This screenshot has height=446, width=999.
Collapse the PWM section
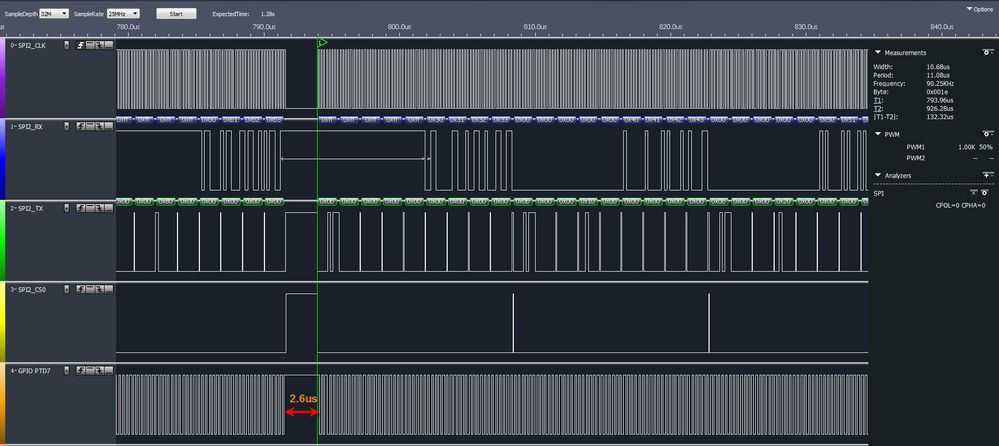click(x=878, y=134)
